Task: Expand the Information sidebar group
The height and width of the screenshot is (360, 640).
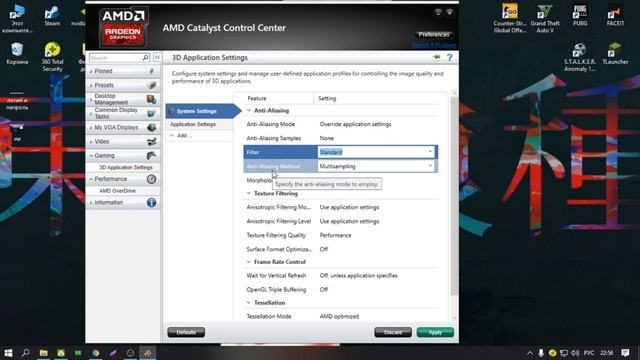Action: click(91, 202)
